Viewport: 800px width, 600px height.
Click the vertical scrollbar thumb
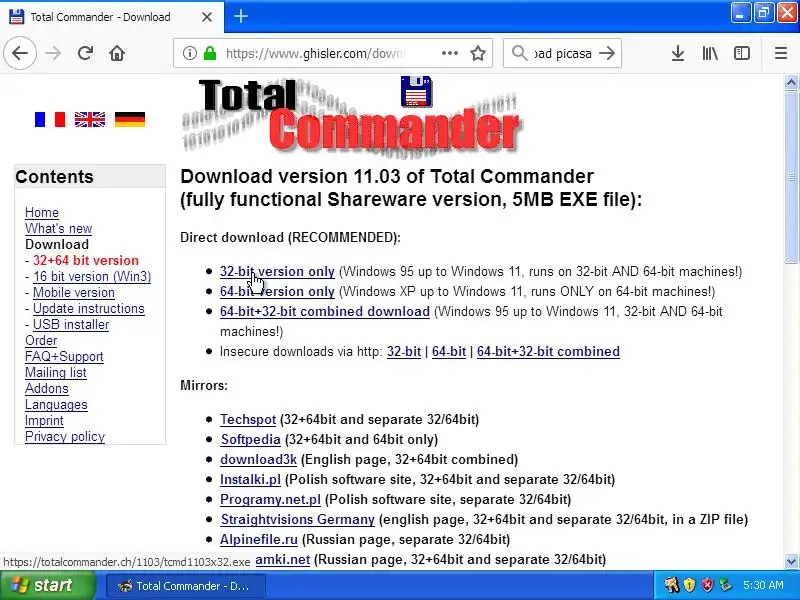coord(791,178)
